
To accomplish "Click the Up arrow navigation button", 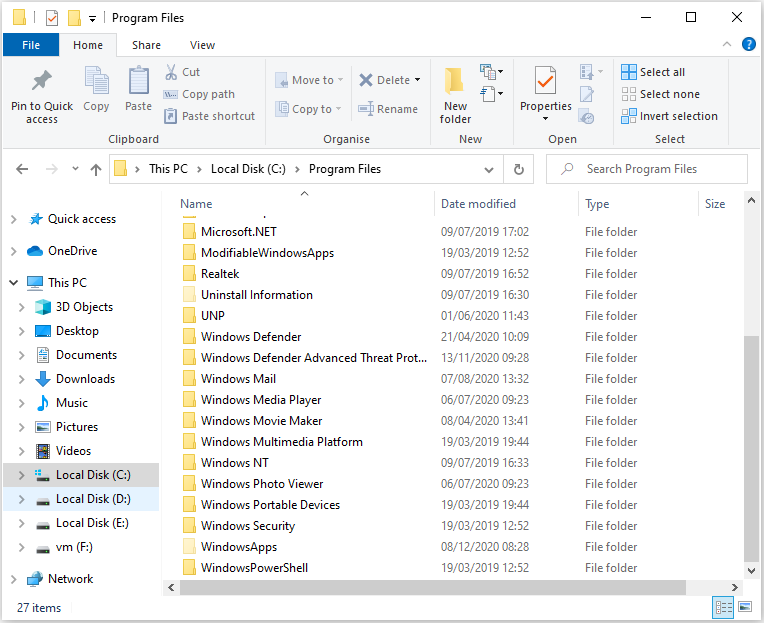I will tap(96, 169).
